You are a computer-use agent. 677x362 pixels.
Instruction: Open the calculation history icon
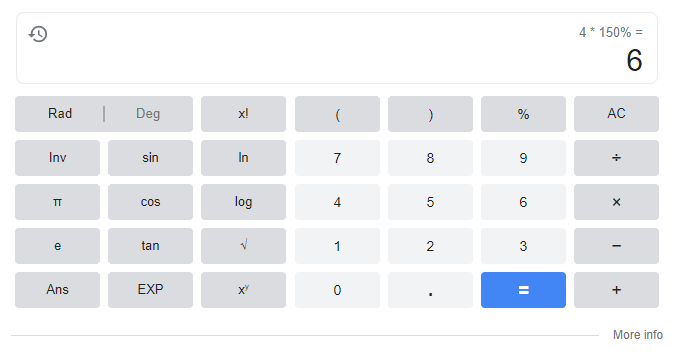38,34
